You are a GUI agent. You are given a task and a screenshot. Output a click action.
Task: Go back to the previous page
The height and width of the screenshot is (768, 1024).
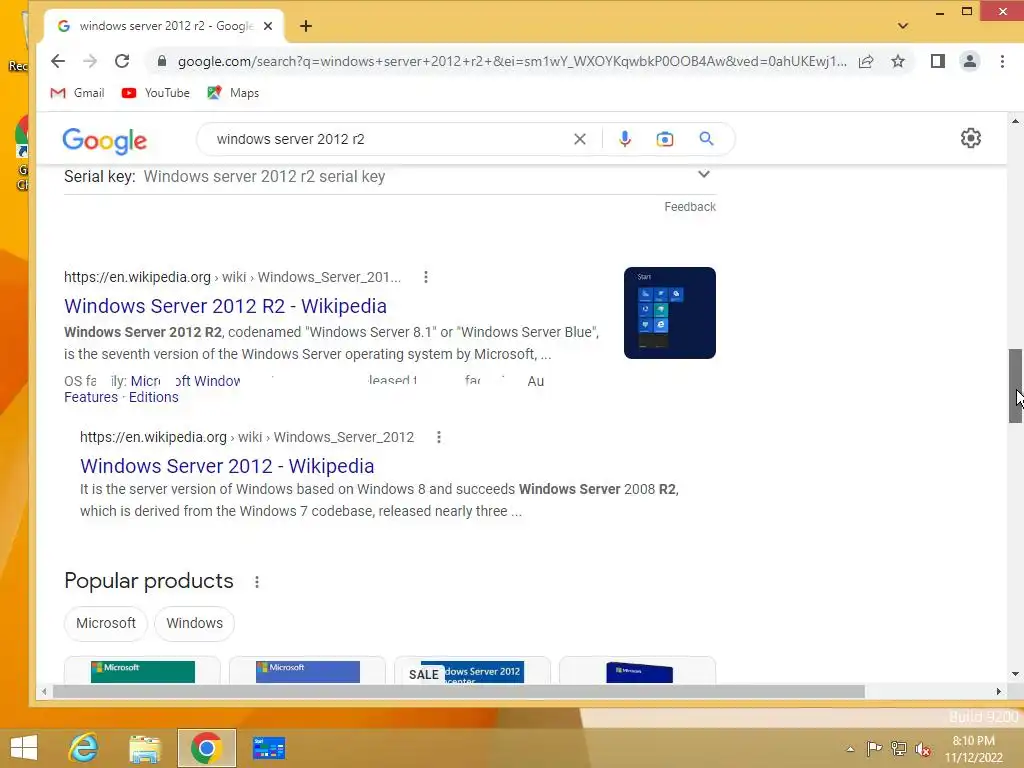[x=57, y=61]
